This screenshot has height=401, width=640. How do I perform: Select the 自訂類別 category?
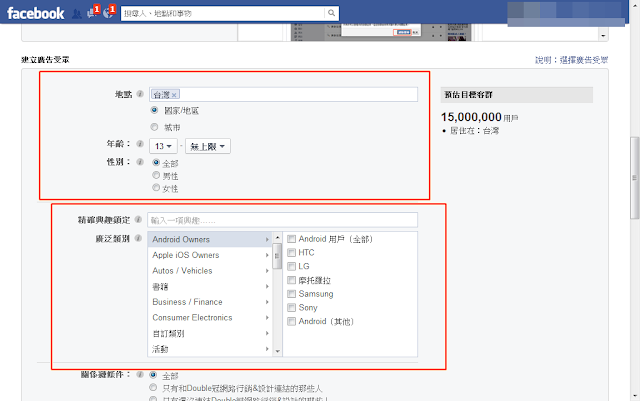click(x=210, y=333)
